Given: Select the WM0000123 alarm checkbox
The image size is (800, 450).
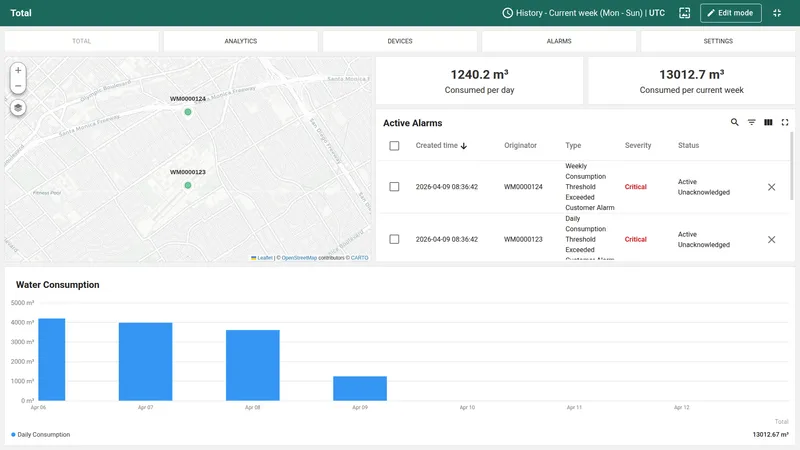Looking at the screenshot, I should click(394, 239).
